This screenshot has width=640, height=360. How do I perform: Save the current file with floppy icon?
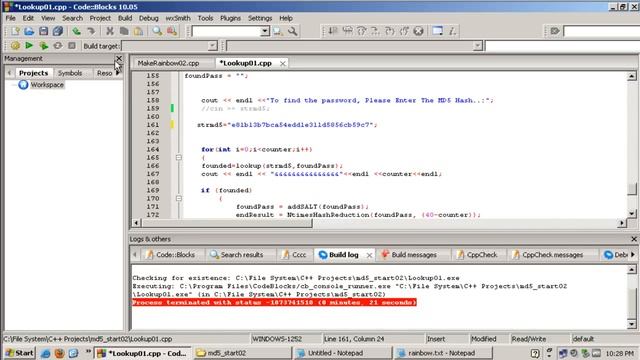[43, 31]
